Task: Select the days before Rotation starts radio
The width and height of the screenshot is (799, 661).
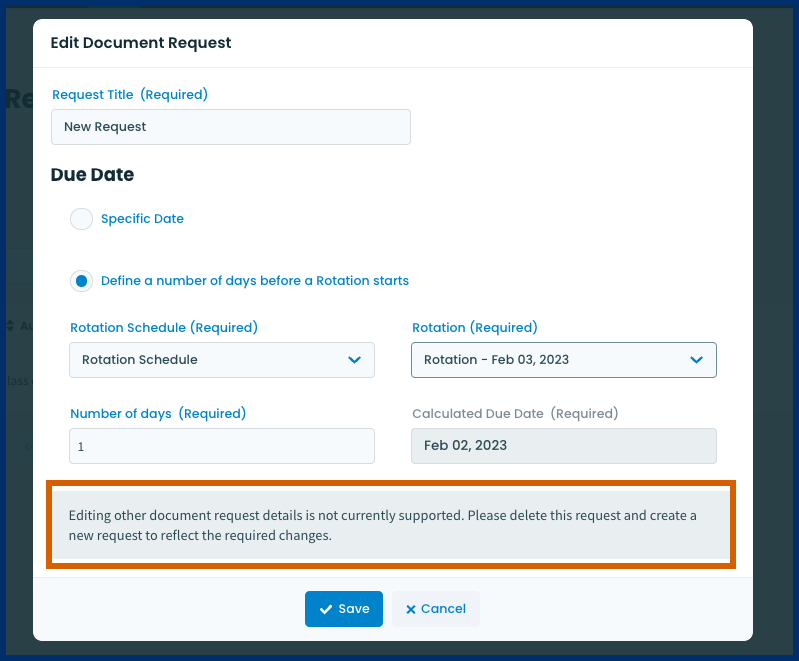Action: point(82,281)
